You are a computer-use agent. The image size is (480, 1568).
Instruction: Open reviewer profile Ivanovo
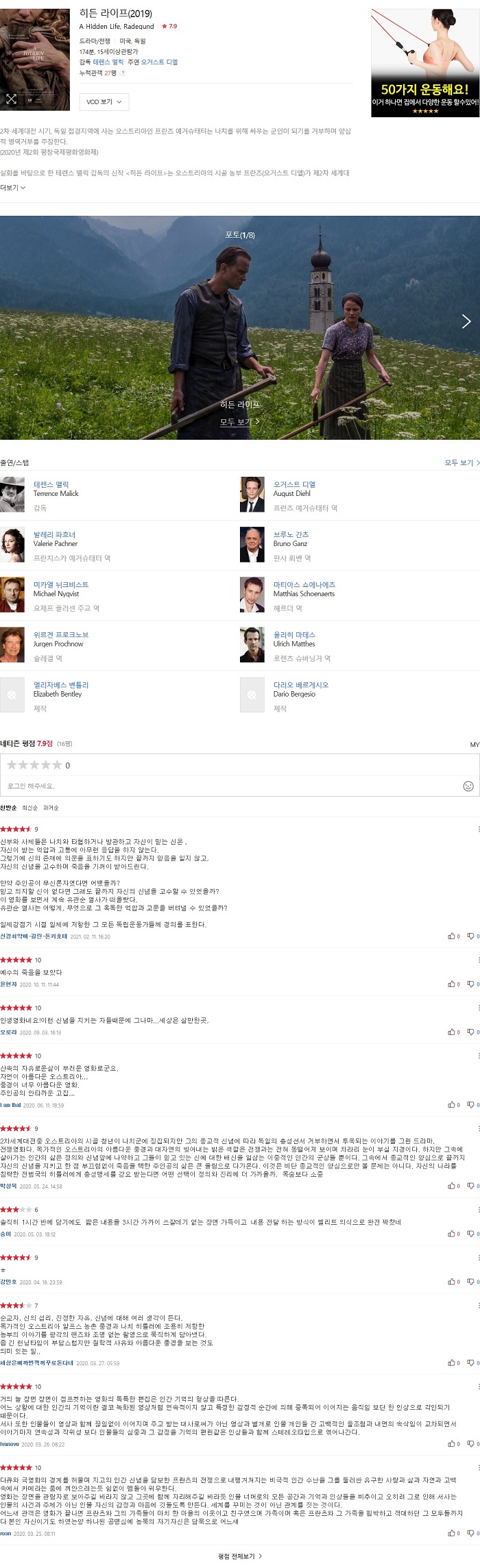pos(10,1444)
